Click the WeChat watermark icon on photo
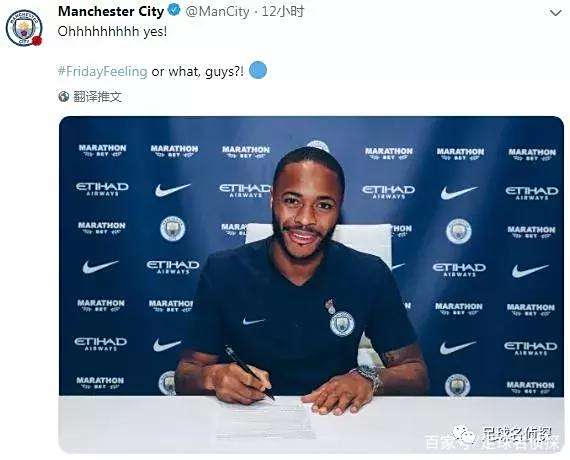Viewport: 570px width, 460px height. (x=464, y=434)
